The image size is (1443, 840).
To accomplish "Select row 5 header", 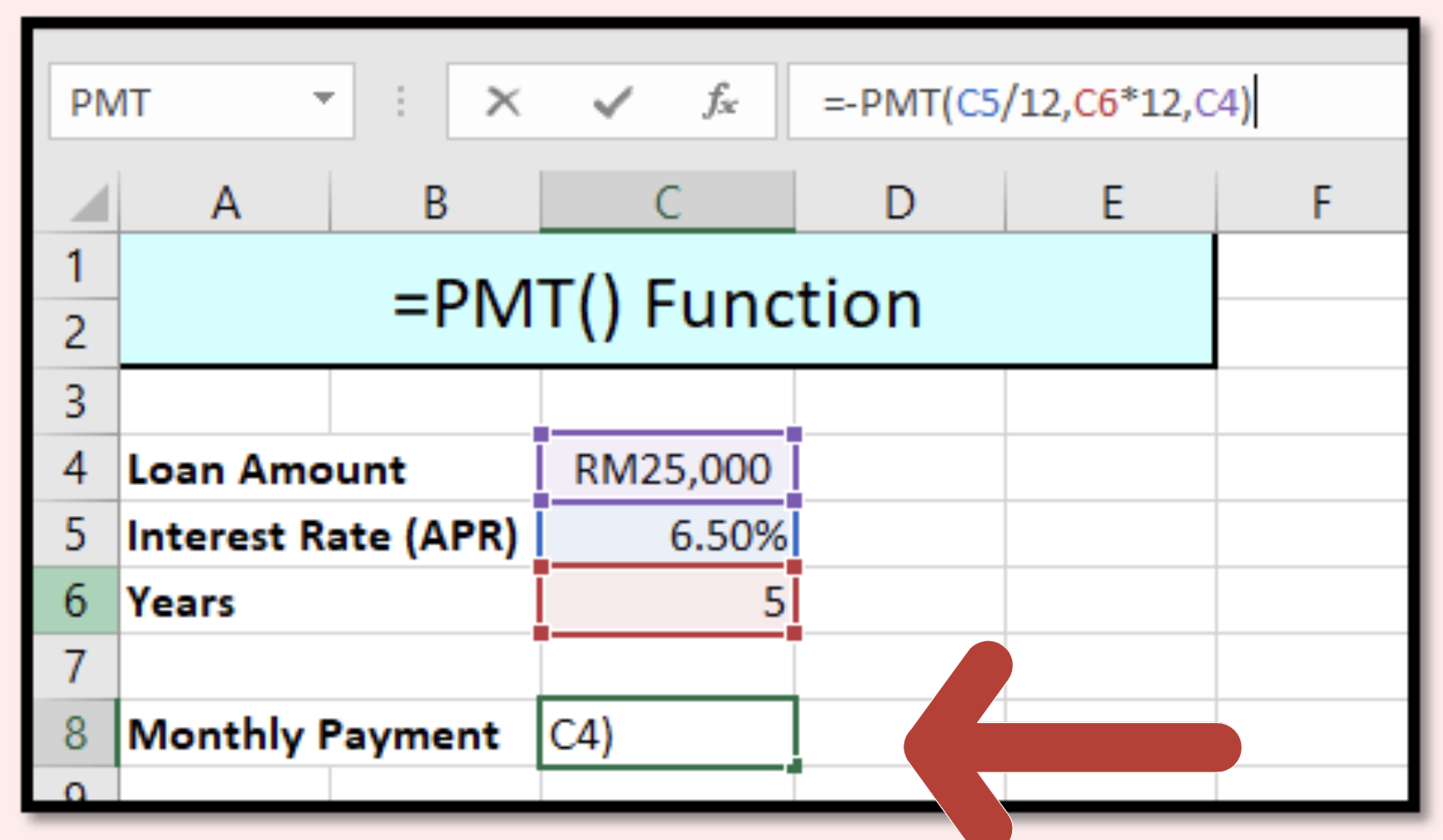I will (76, 534).
